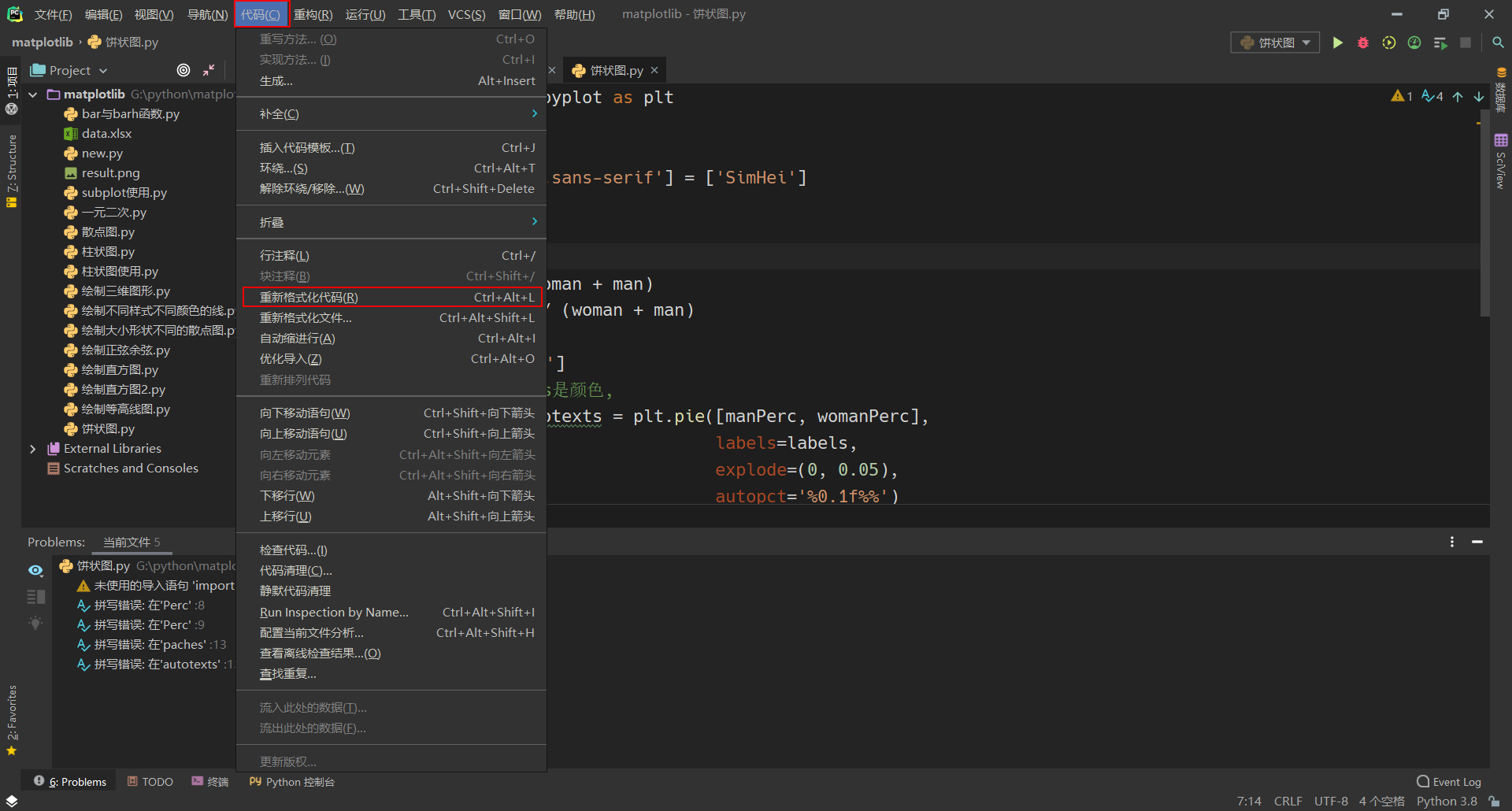Open Problems panel options three-dot menu
This screenshot has height=811, width=1512.
point(1452,542)
